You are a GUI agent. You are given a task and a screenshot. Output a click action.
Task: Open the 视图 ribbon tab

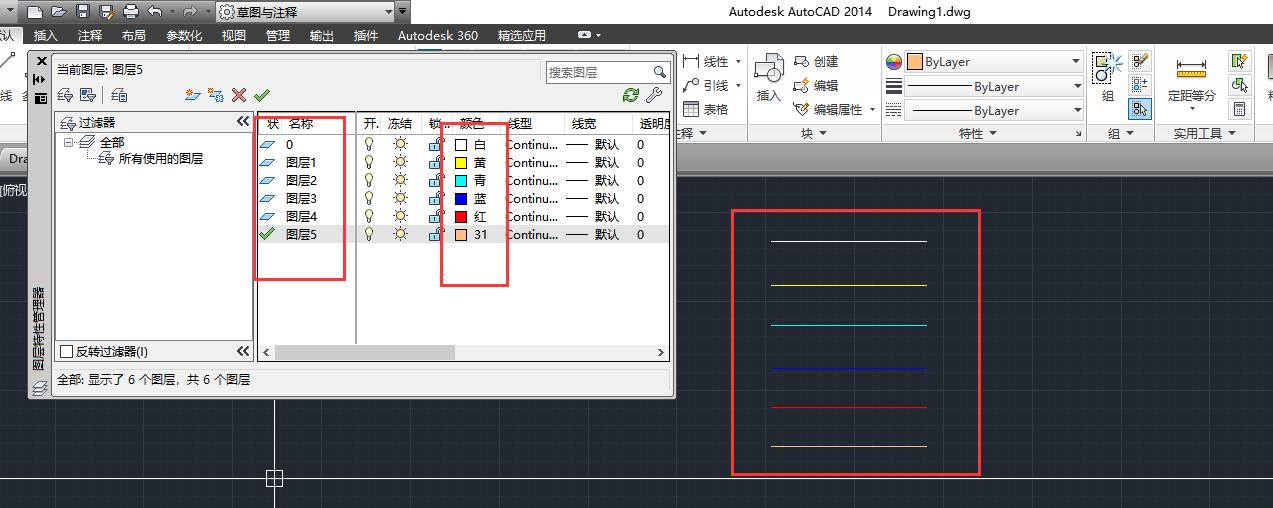tap(233, 35)
